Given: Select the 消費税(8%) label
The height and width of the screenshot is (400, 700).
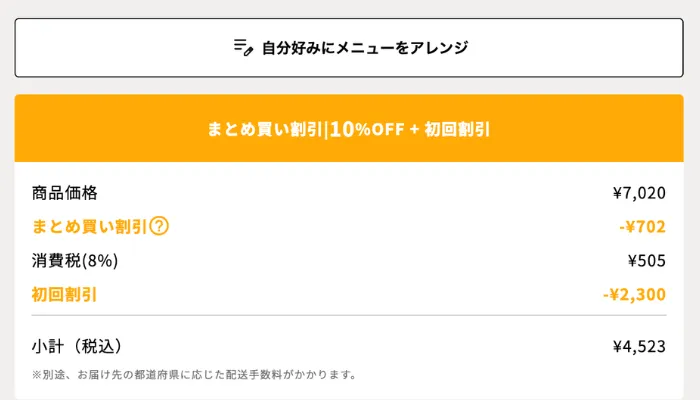Looking at the screenshot, I should tap(75, 261).
